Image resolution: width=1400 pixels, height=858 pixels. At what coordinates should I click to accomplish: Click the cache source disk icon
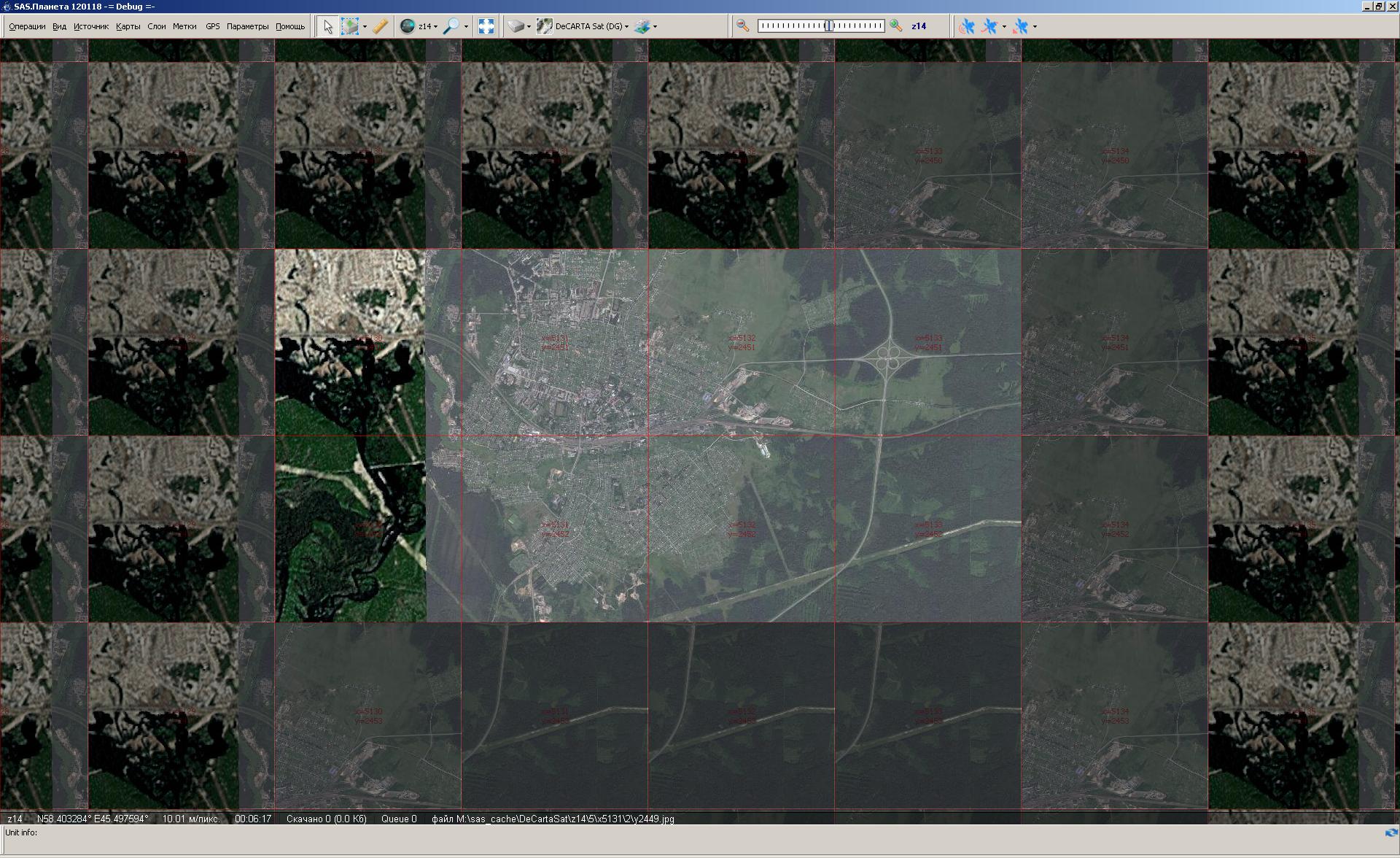tap(516, 26)
